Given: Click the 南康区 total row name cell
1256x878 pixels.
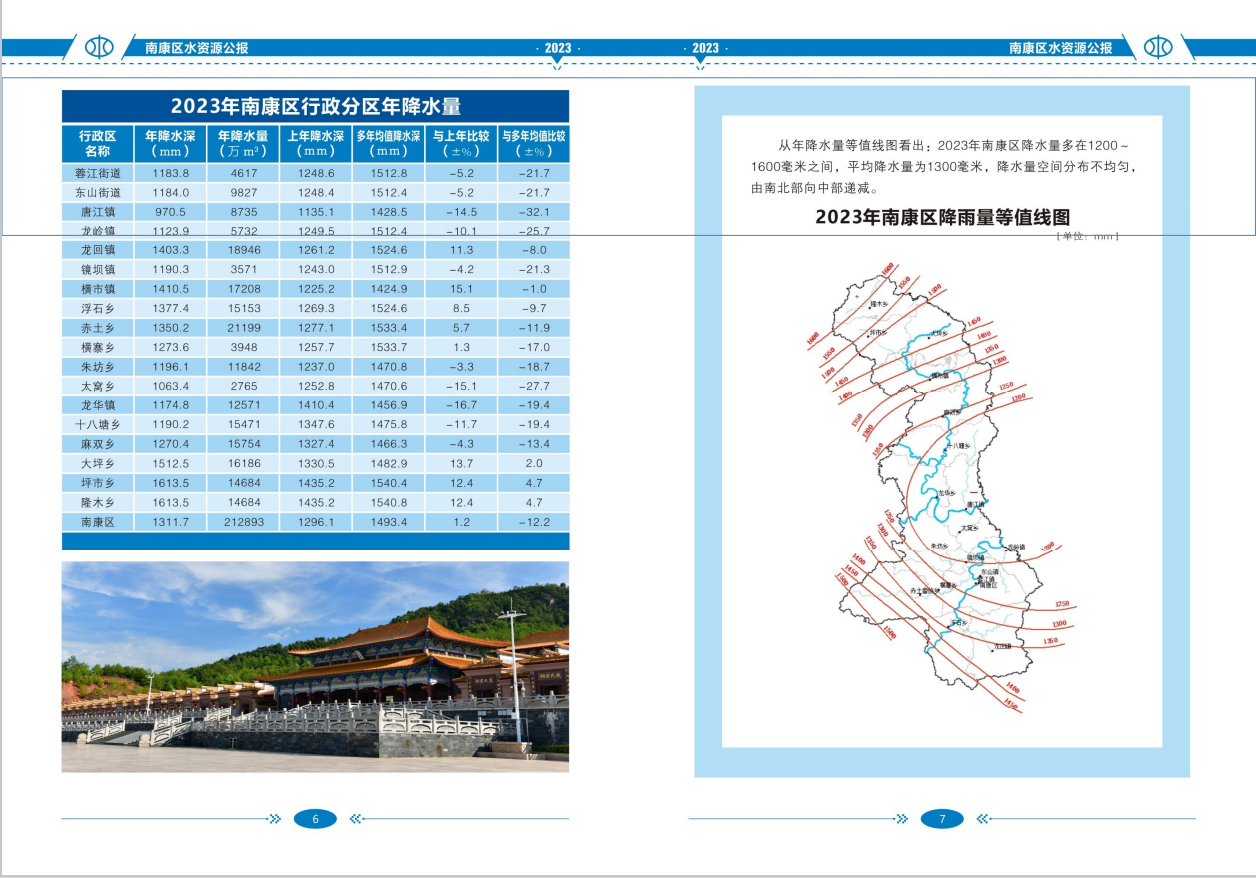Looking at the screenshot, I should [x=97, y=522].
